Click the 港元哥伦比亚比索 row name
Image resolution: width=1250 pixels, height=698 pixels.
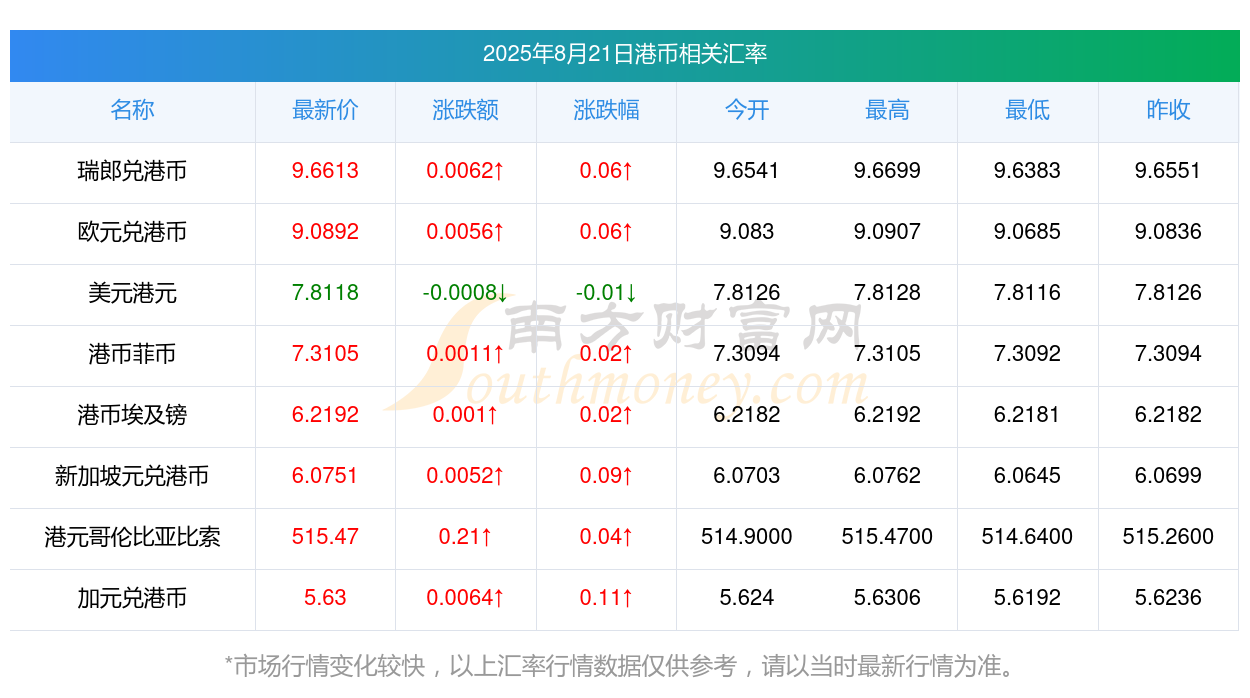click(x=132, y=537)
